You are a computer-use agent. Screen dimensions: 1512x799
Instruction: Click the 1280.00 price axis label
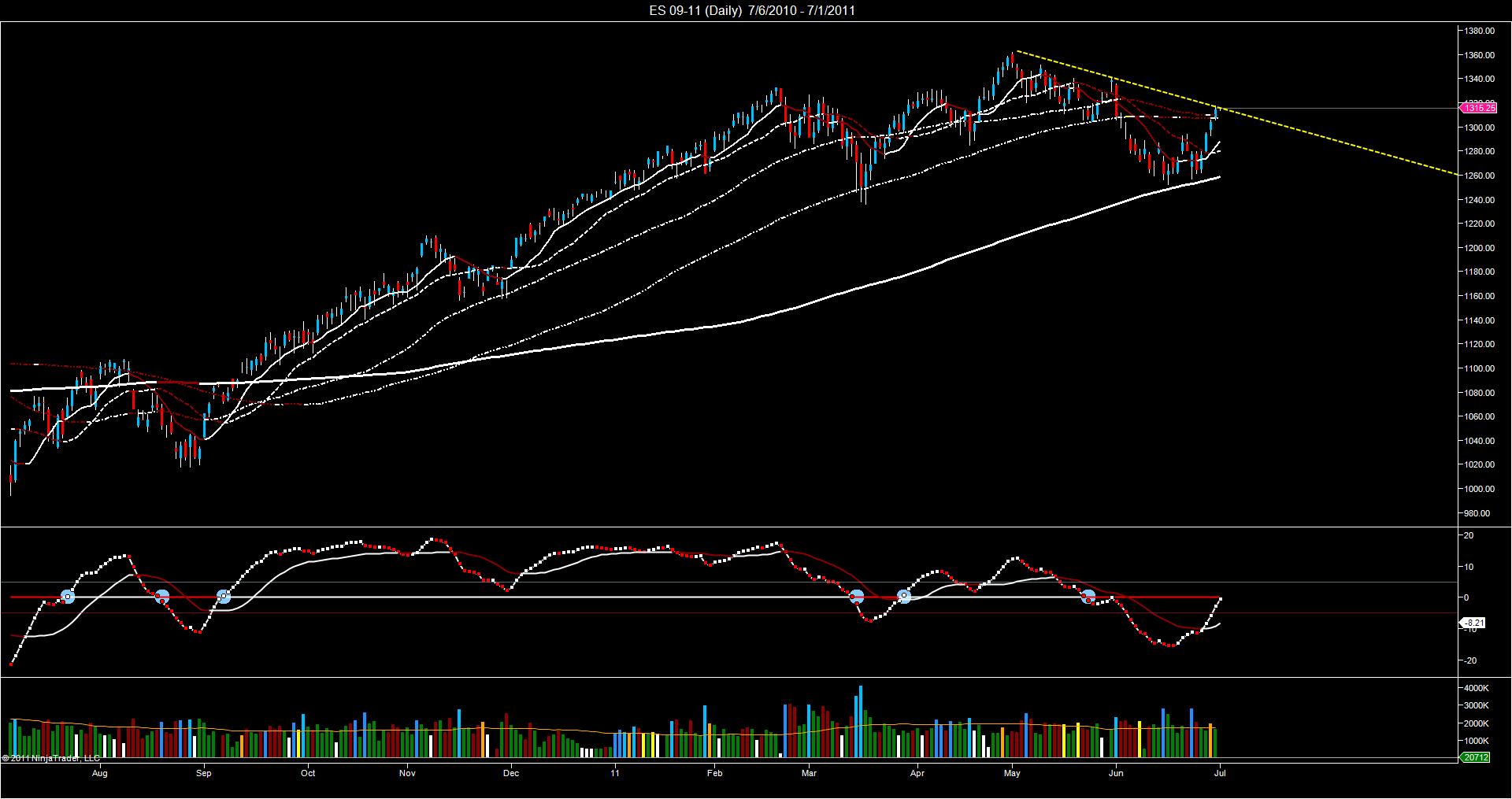tap(1478, 151)
